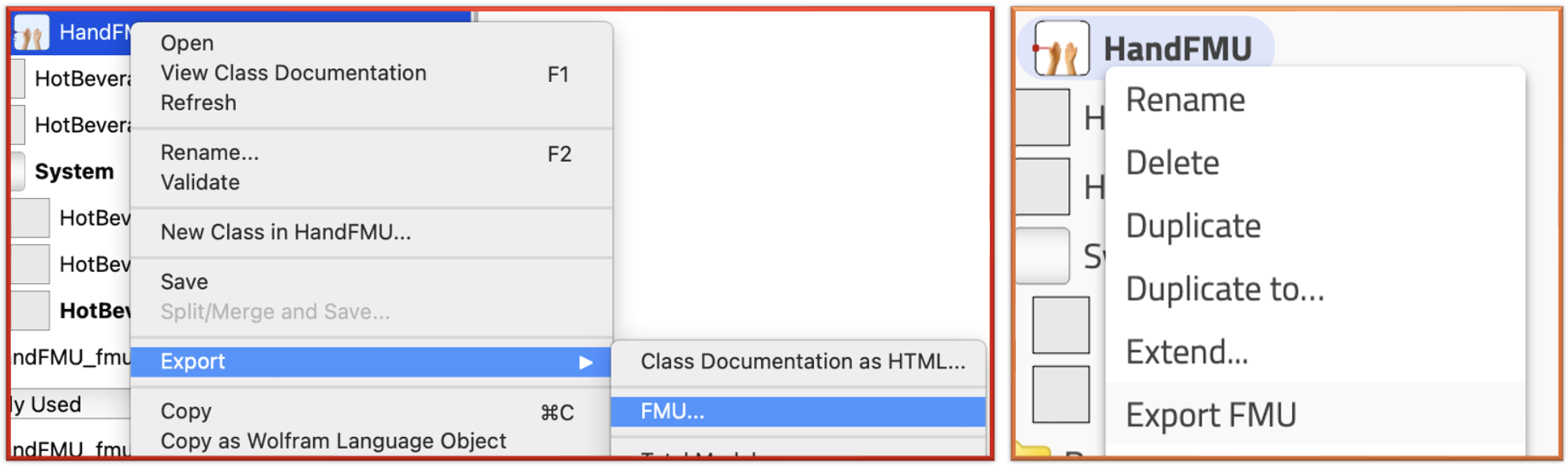This screenshot has height=470, width=1568.
Task: Click the HandFMU hand icon in right panel
Action: point(1061,47)
